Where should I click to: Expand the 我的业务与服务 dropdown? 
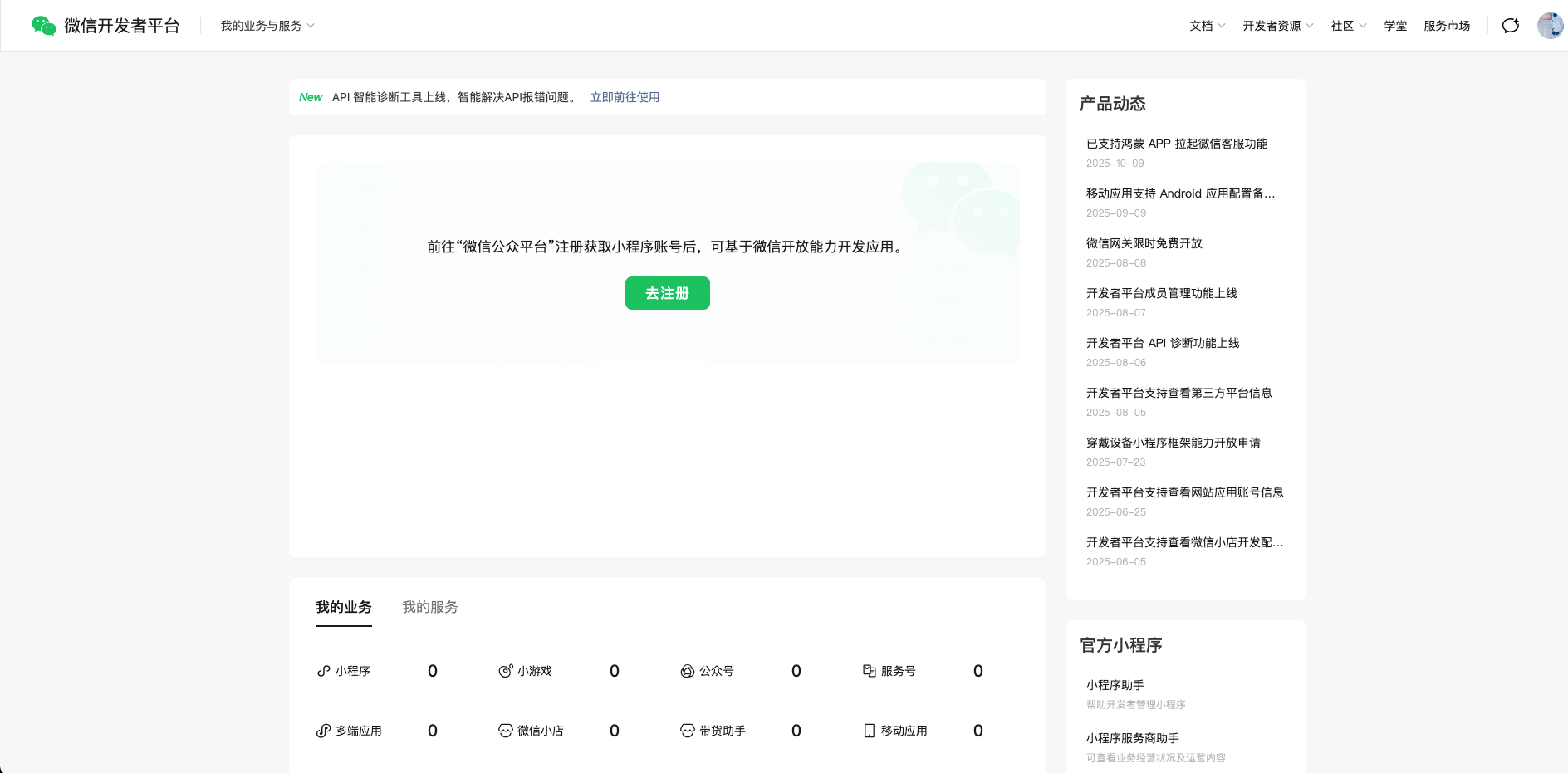[267, 26]
